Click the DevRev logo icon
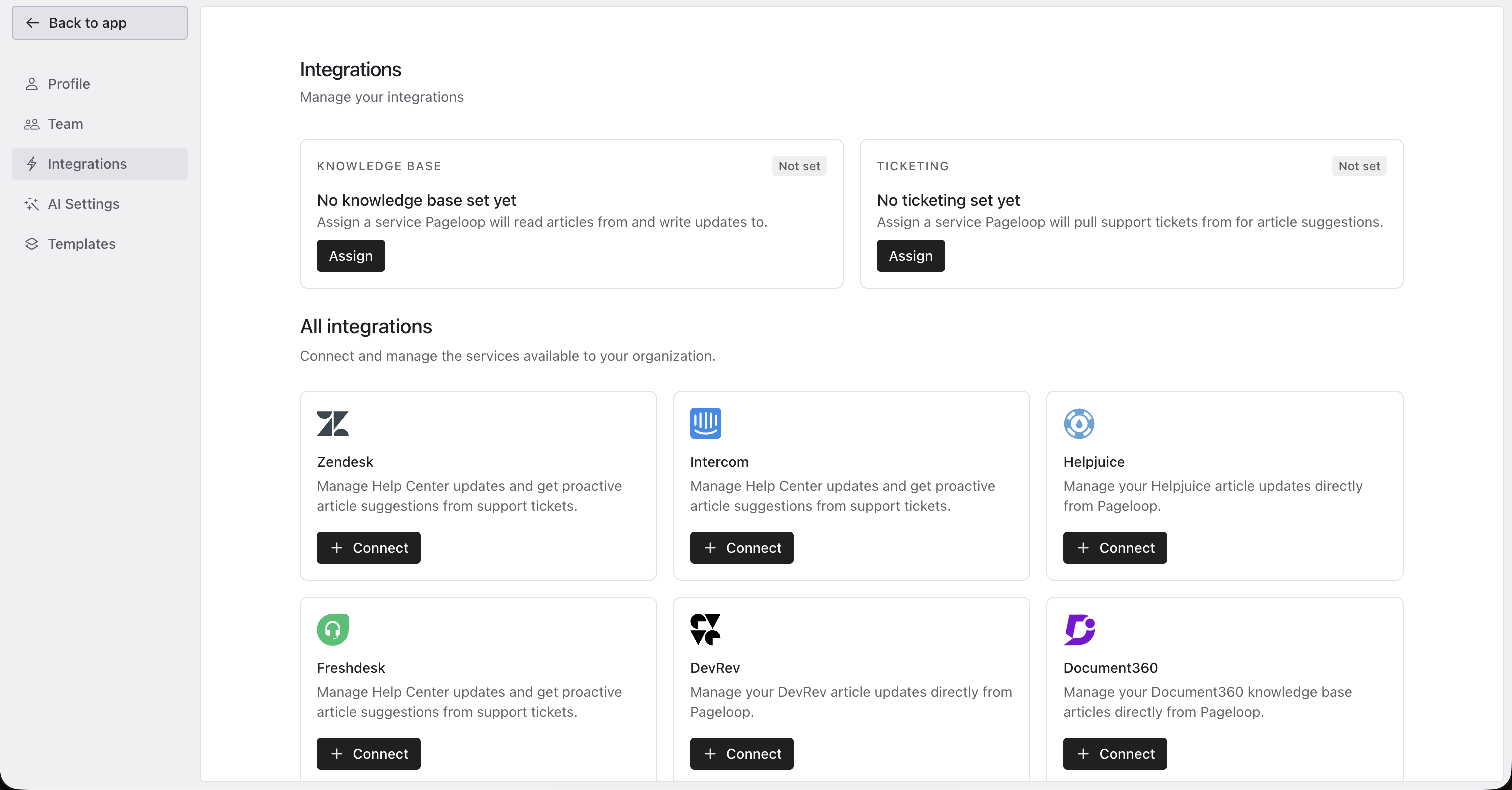Viewport: 1512px width, 790px height. [705, 629]
